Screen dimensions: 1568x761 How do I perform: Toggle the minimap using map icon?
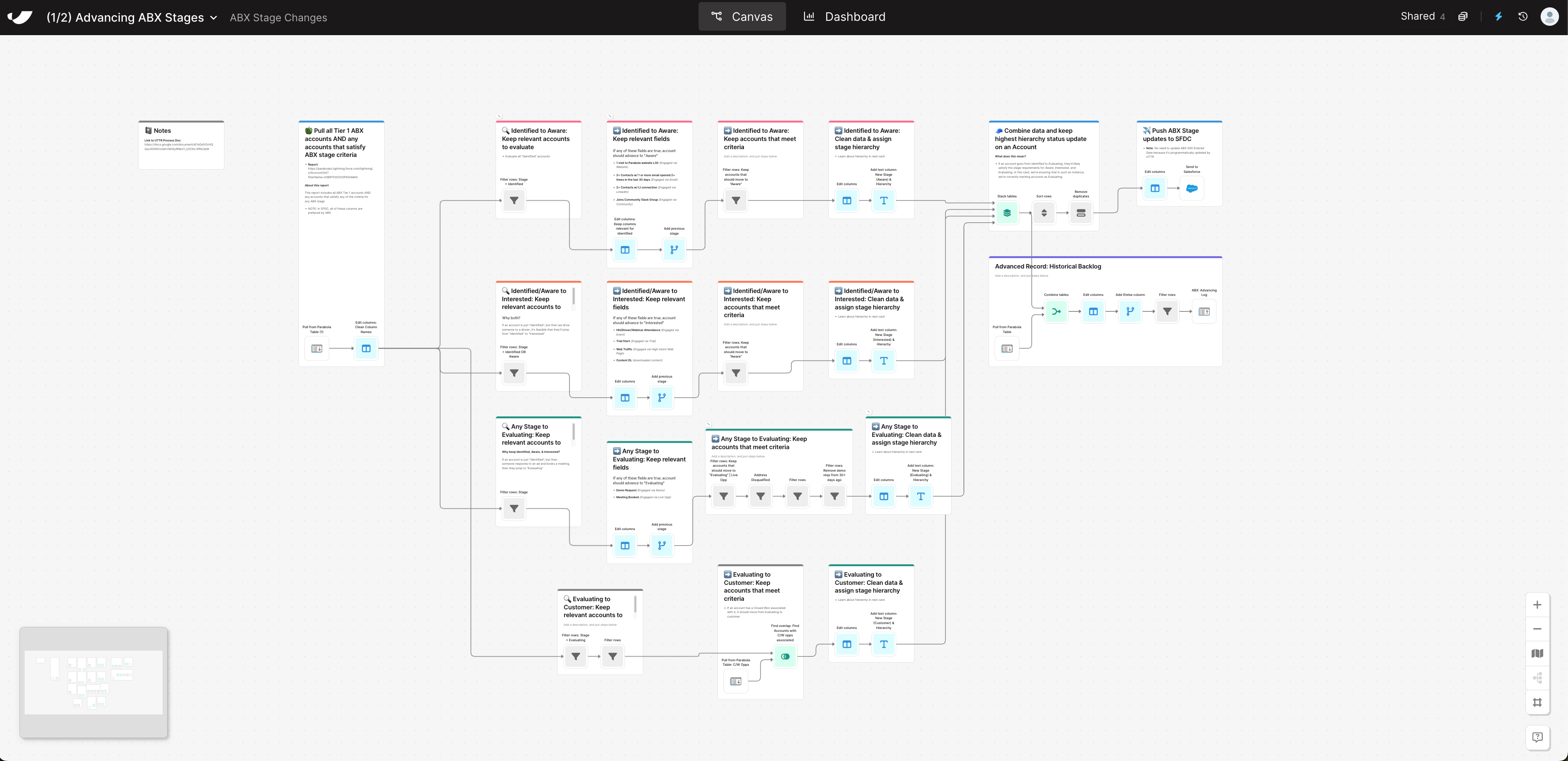point(1537,653)
